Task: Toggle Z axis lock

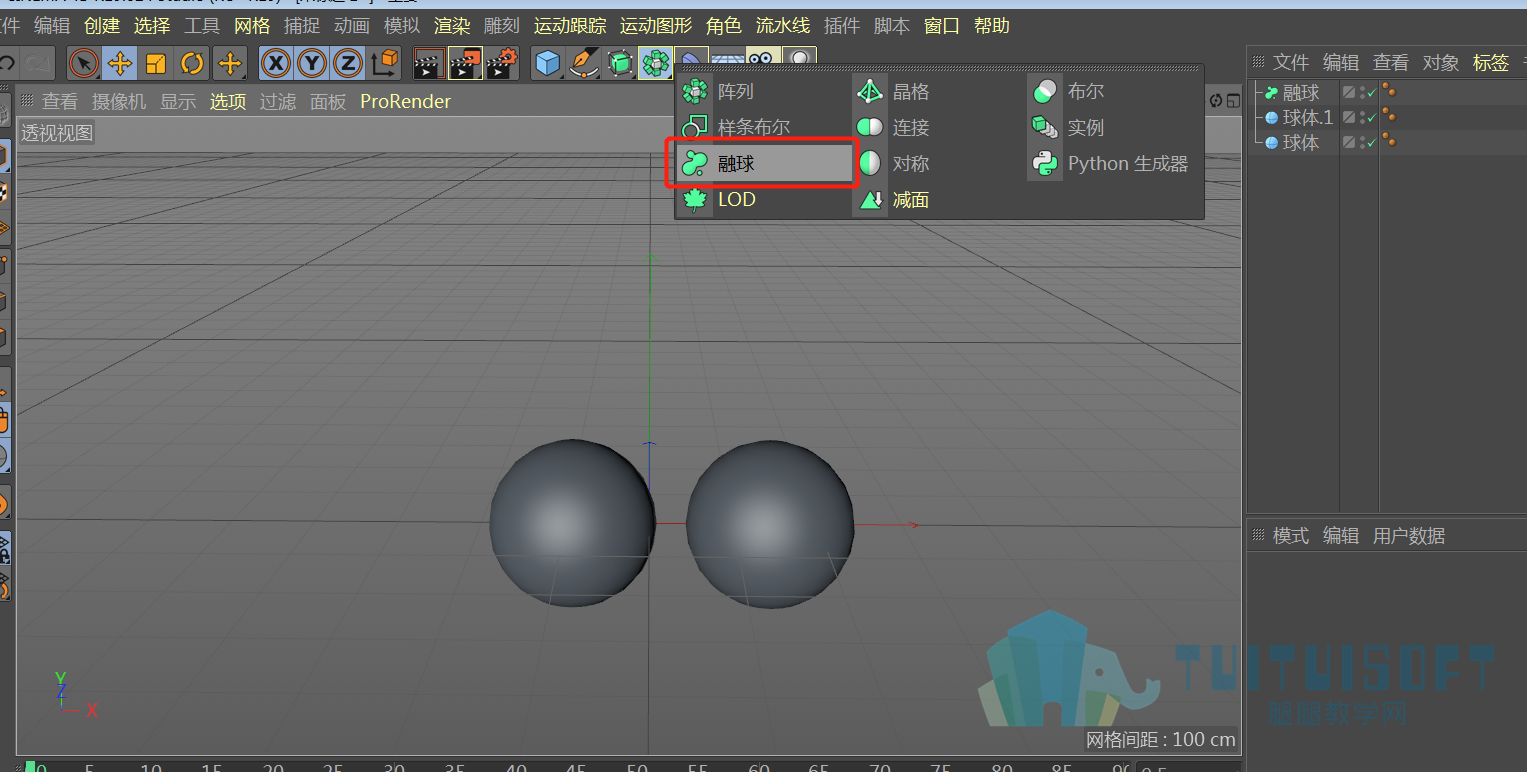Action: pos(348,64)
